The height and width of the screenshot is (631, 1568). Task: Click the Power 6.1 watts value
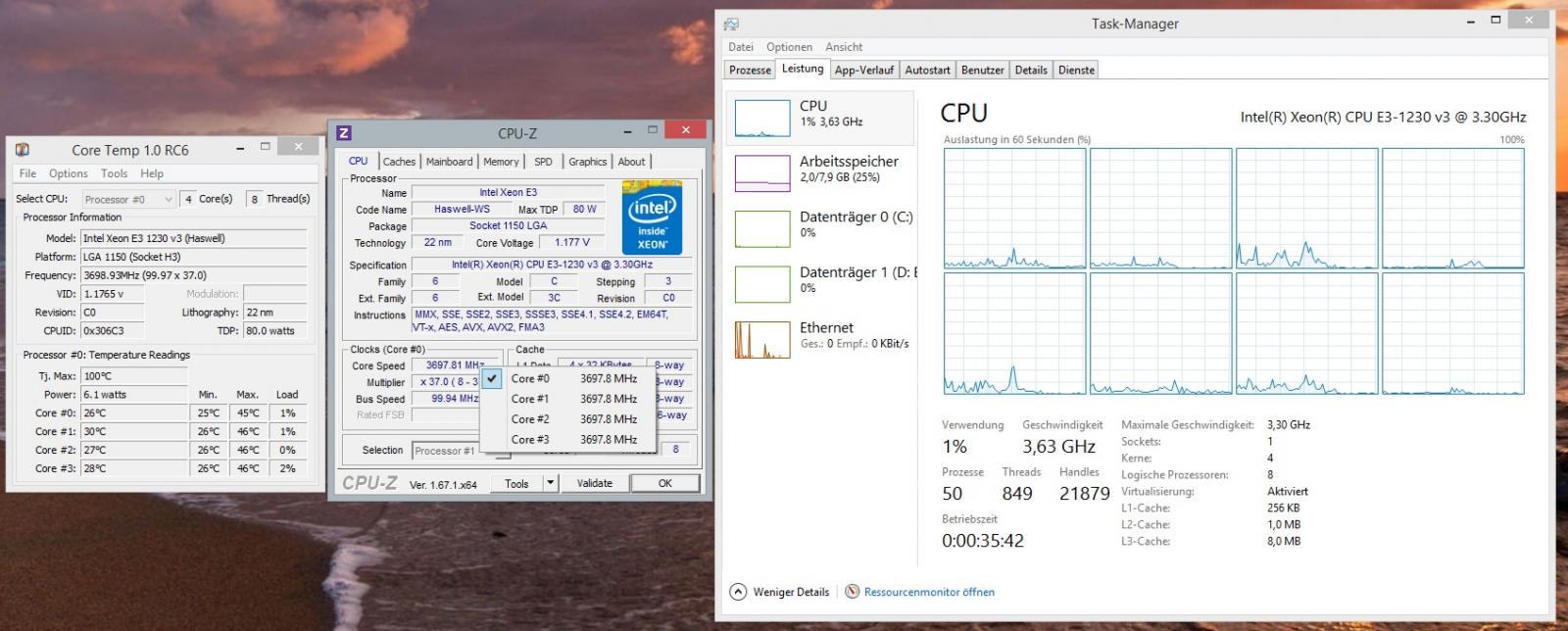point(133,395)
